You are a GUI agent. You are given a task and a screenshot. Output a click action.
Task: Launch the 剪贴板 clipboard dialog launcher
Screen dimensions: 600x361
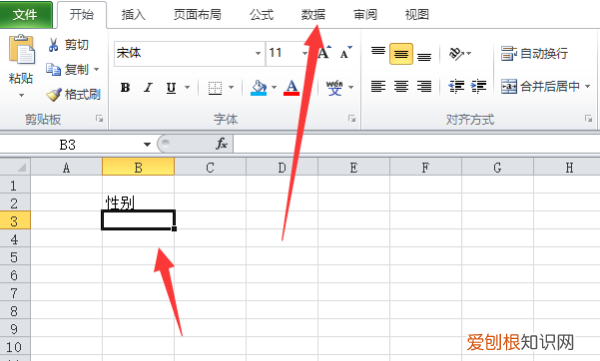[x=99, y=119]
